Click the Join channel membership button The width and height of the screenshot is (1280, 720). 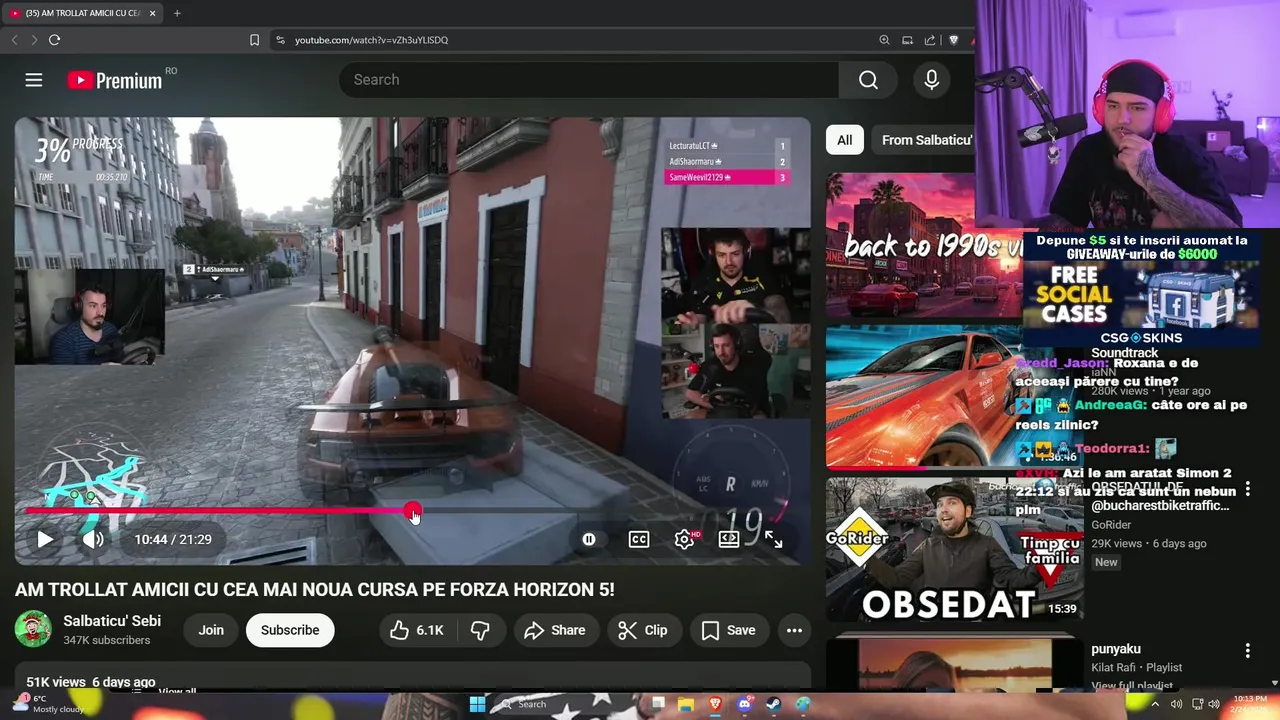pos(211,630)
